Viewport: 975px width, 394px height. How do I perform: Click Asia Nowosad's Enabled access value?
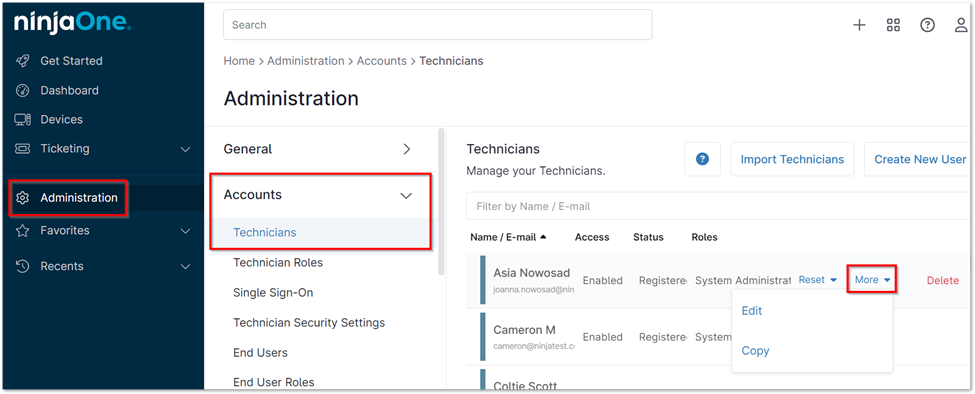603,280
